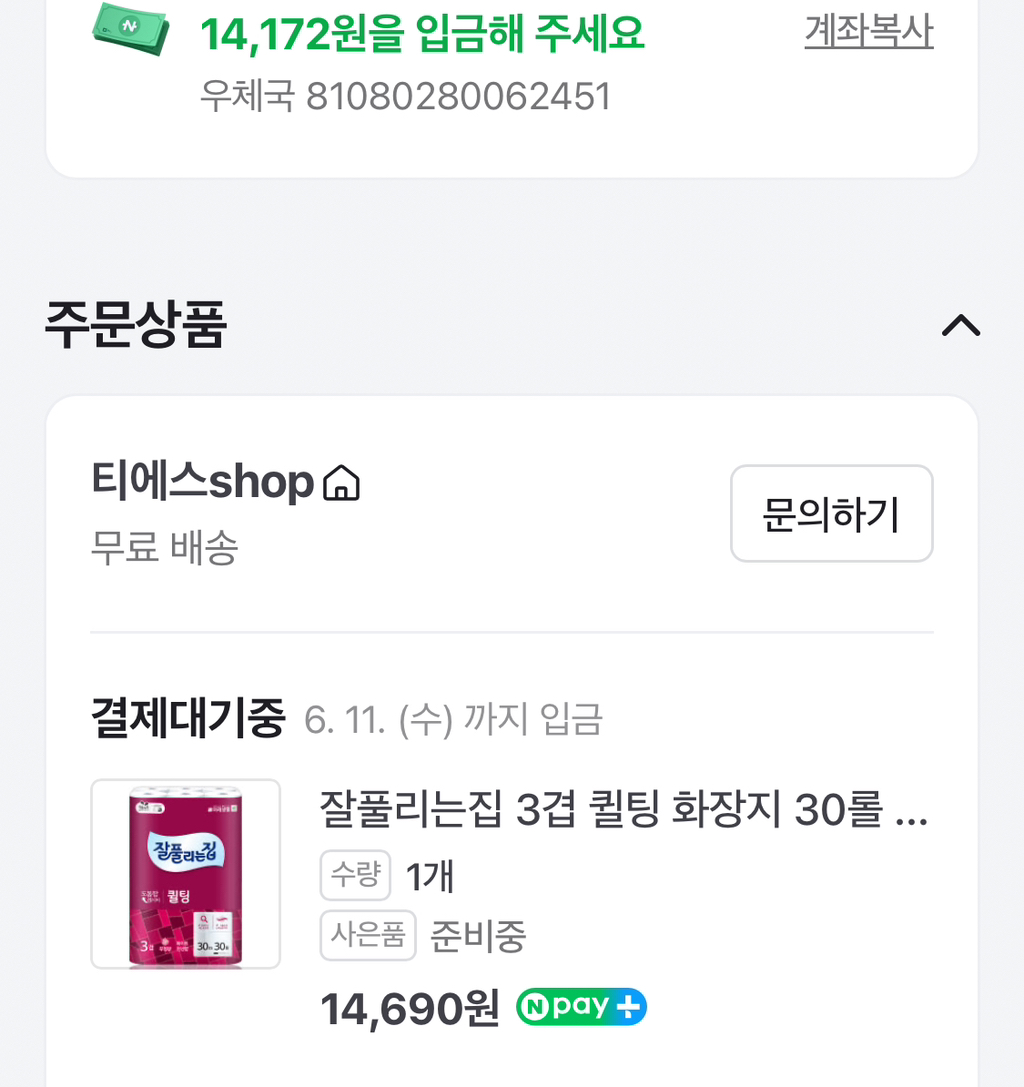The height and width of the screenshot is (1087, 1024).
Task: Collapse the 주문상품 section chevron
Action: point(961,326)
